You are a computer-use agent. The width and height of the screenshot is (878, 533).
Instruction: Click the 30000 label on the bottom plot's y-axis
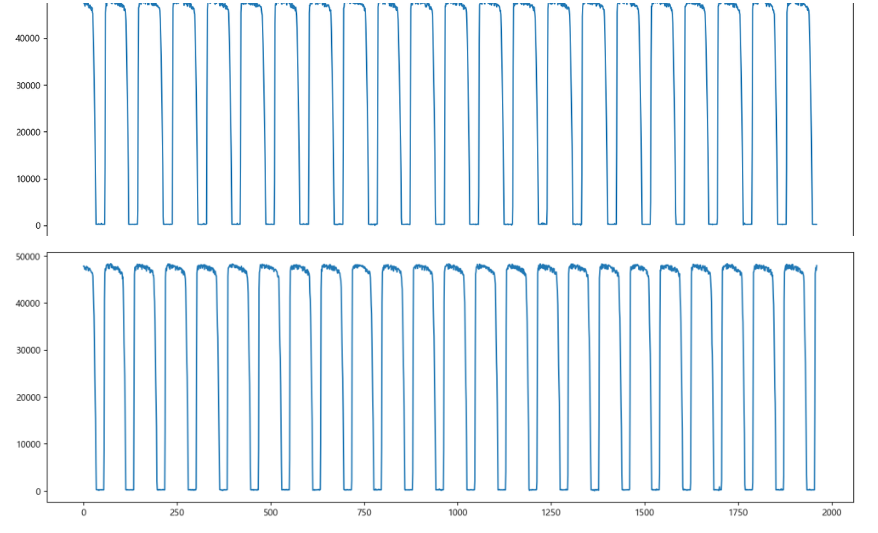coord(29,350)
